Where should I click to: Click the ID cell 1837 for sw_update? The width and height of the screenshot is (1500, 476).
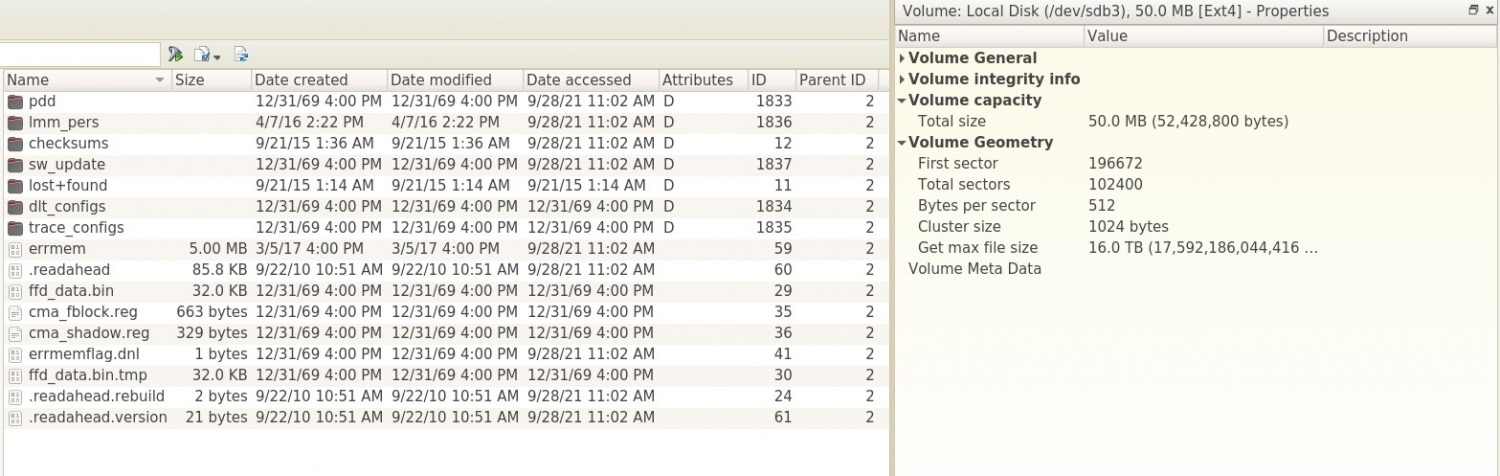coord(774,164)
